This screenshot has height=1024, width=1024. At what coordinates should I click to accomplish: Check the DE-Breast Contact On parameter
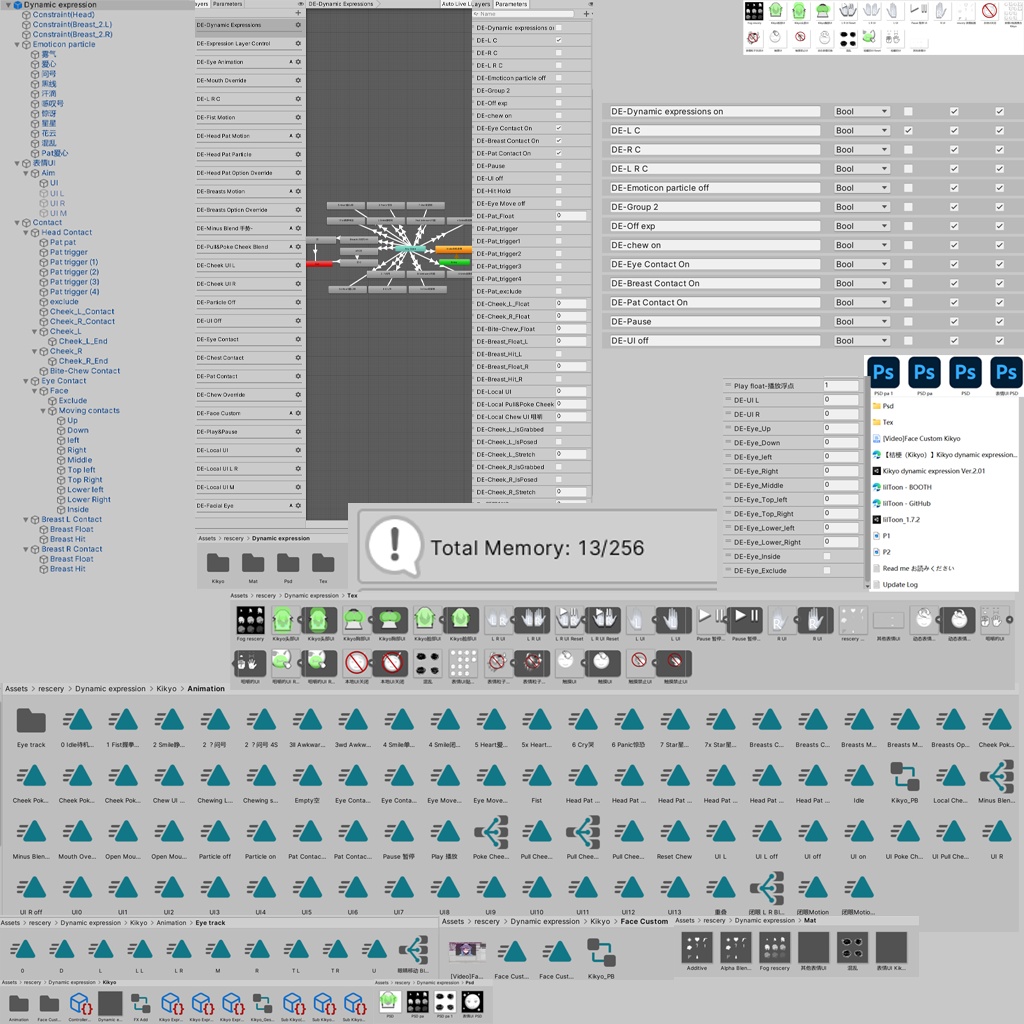tap(908, 283)
